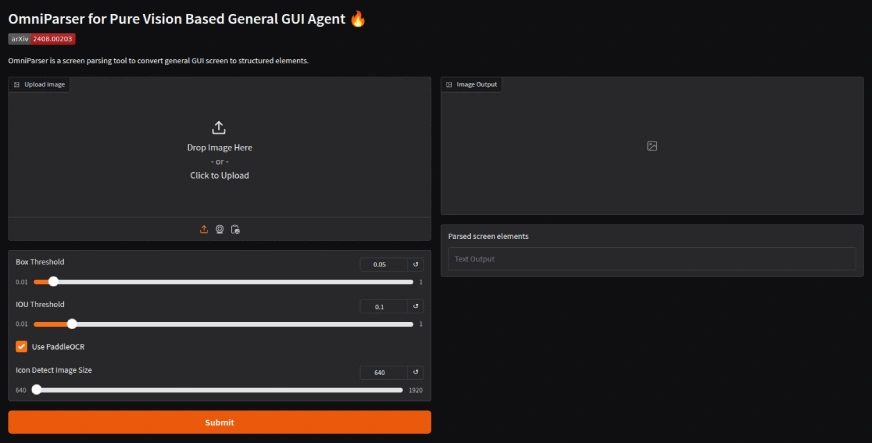The width and height of the screenshot is (872, 443).
Task: Click the Parsed screen elements text output box
Action: (652, 258)
